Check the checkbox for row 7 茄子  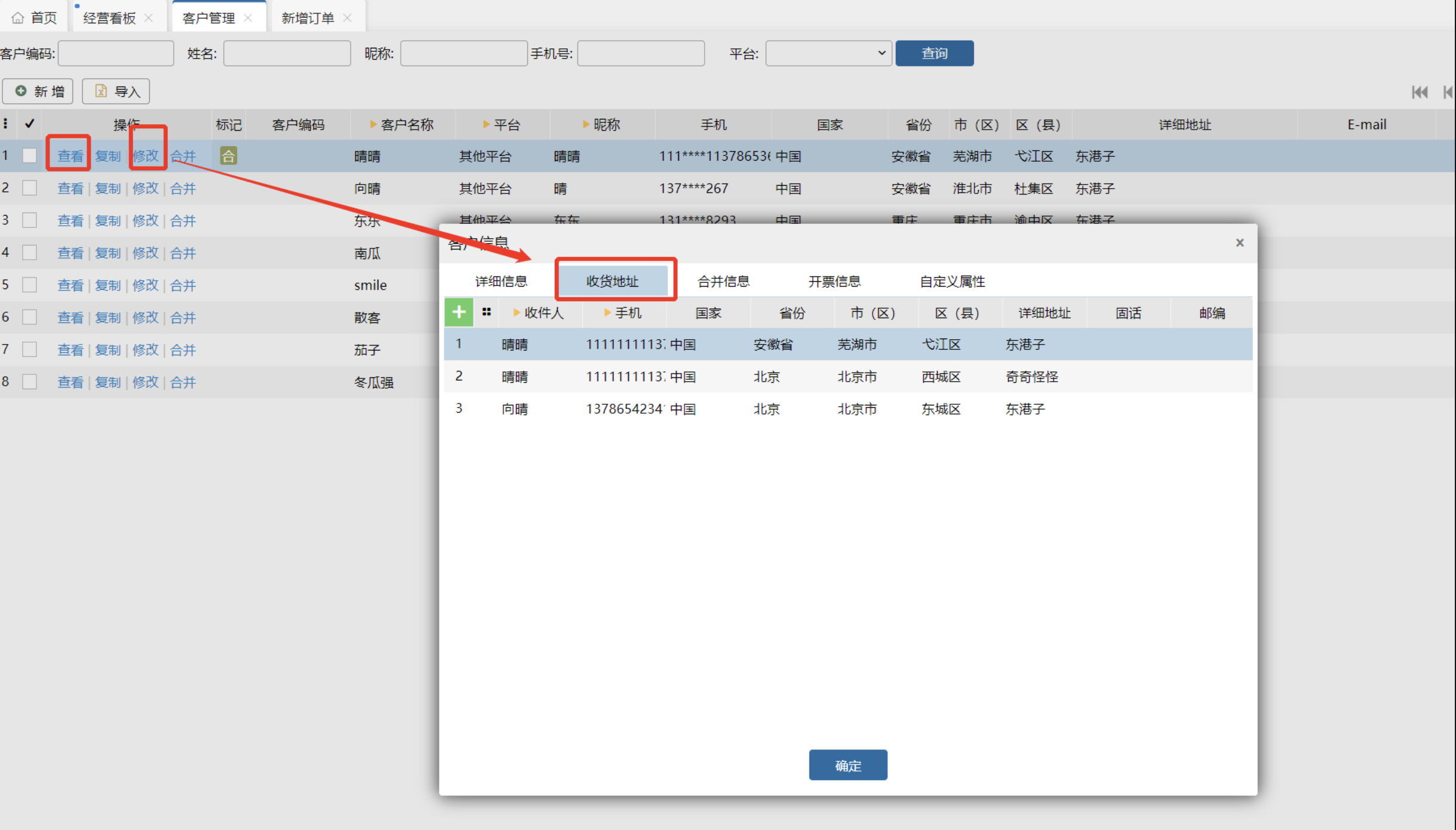click(29, 349)
